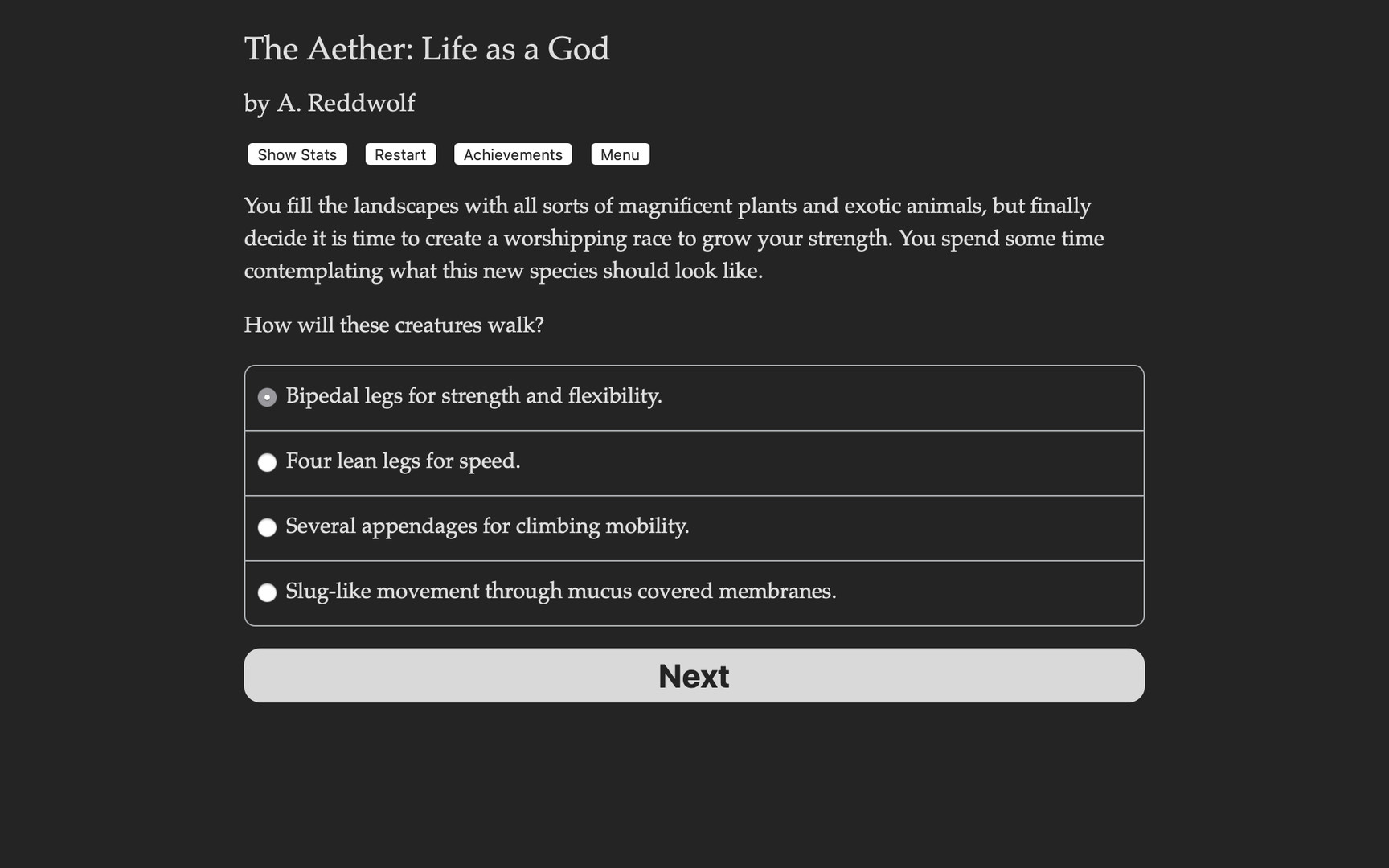This screenshot has height=868, width=1389.
Task: Click the Next button
Action: click(x=693, y=675)
